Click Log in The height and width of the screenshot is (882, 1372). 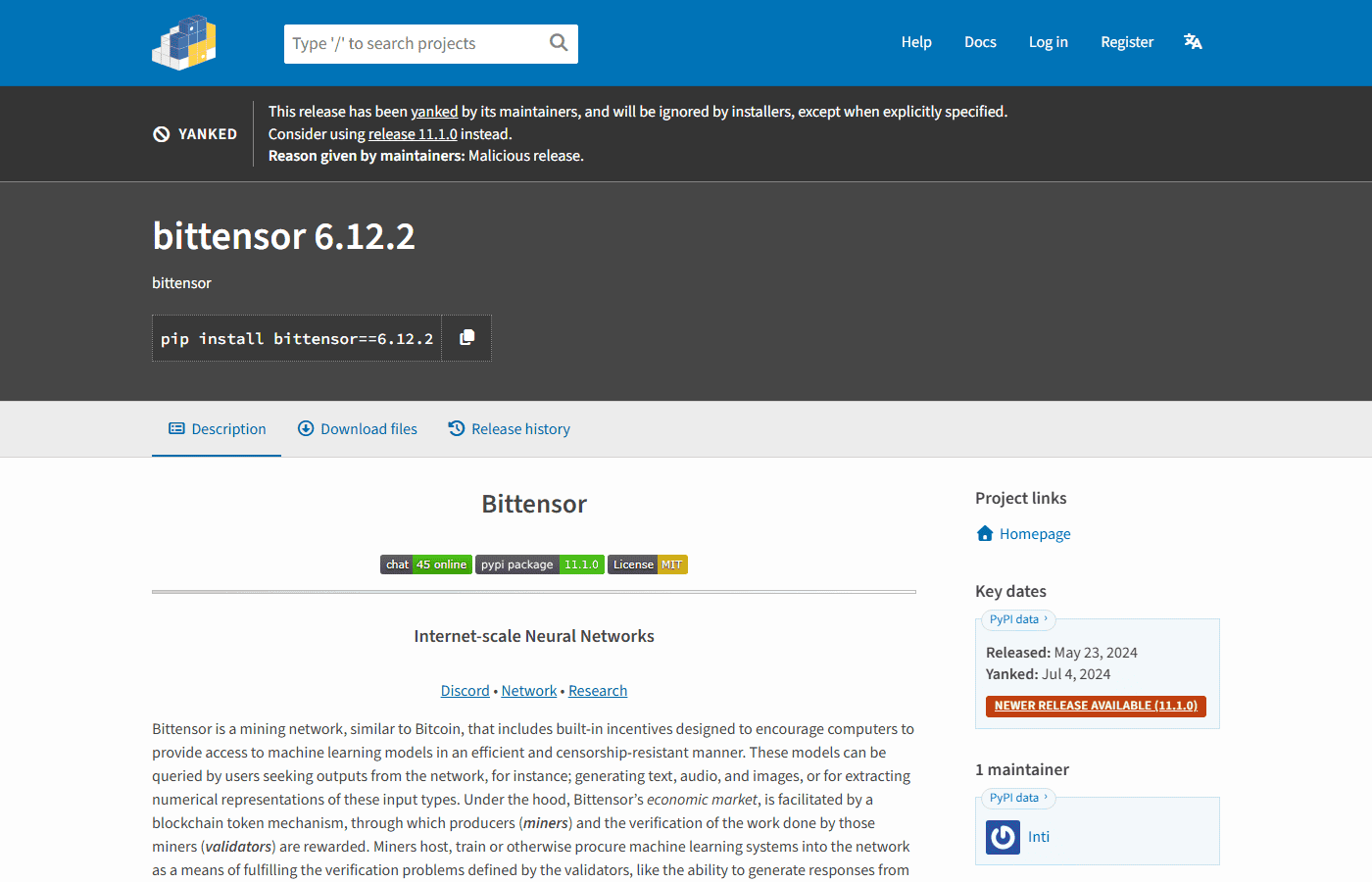pyautogui.click(x=1049, y=42)
